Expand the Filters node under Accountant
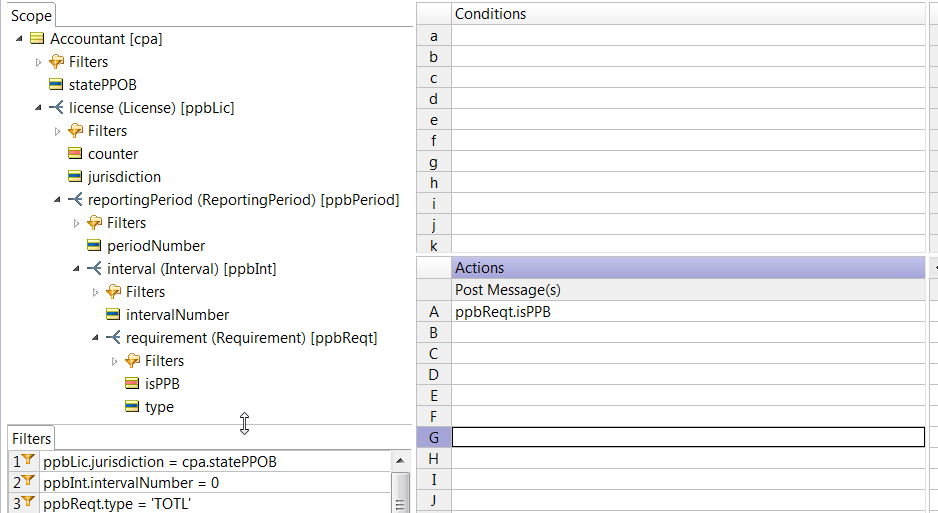This screenshot has width=938, height=513. pyautogui.click(x=38, y=62)
